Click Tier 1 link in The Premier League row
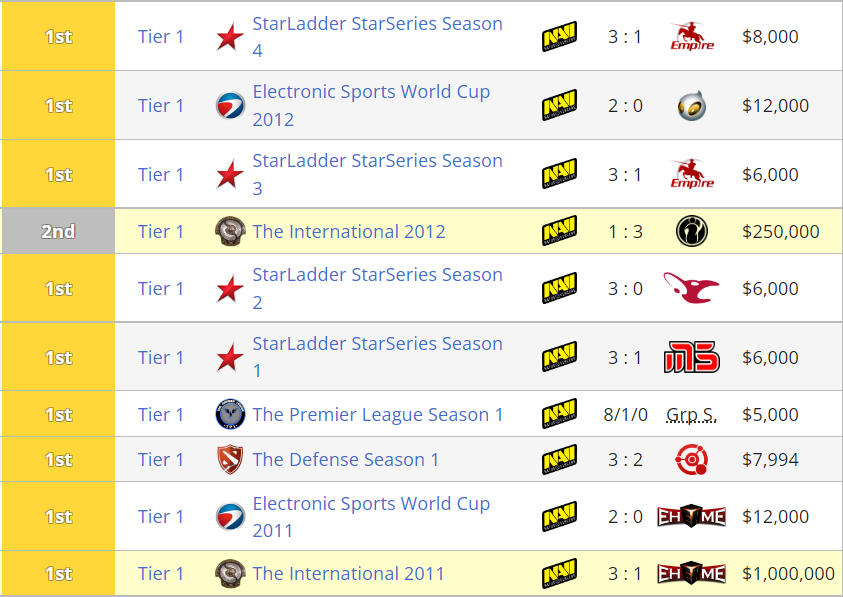The image size is (843, 597). [x=161, y=415]
